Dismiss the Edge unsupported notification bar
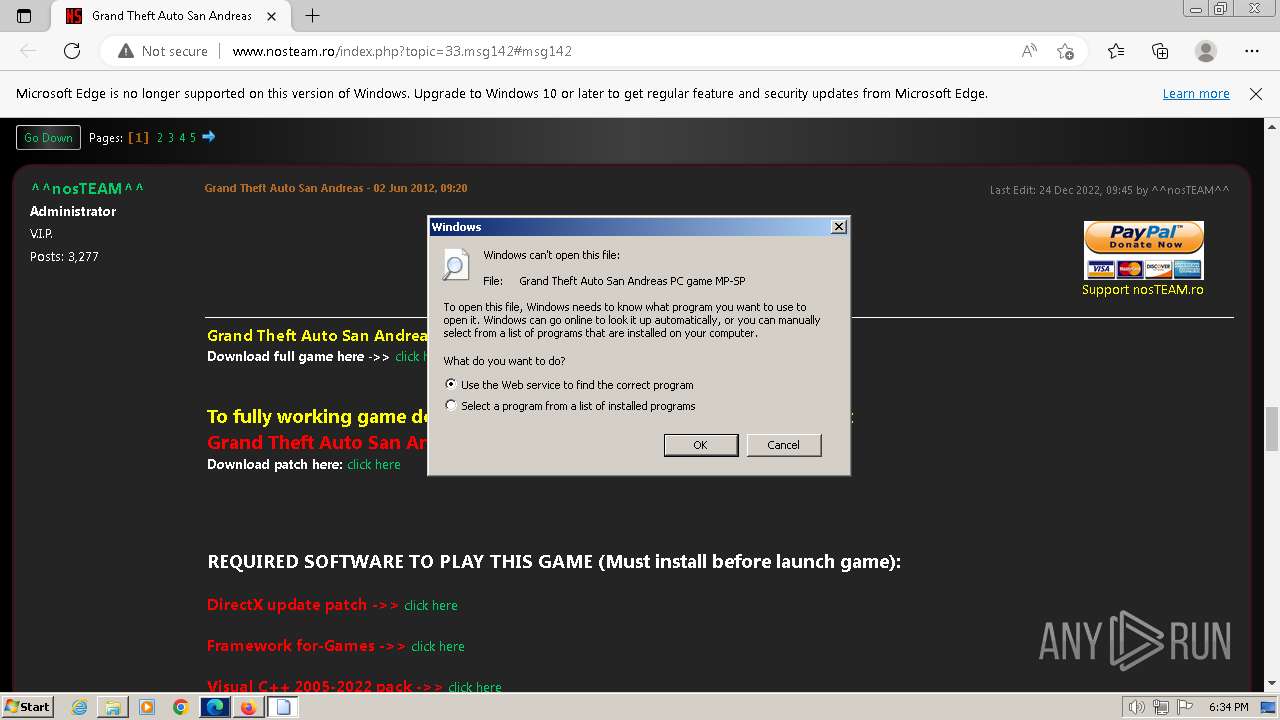The image size is (1280, 720). coord(1256,93)
